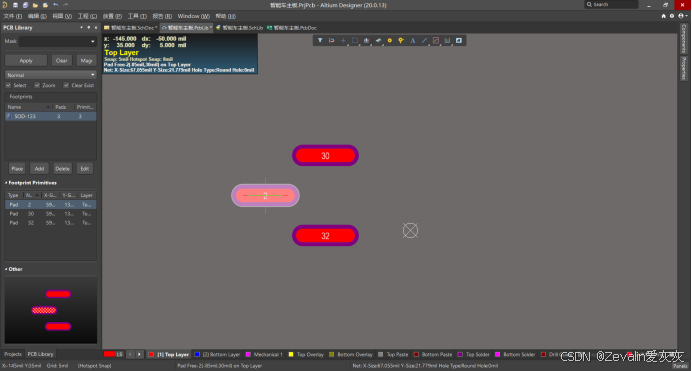Open the last menu after Window
The height and width of the screenshot is (371, 692).
point(226,16)
